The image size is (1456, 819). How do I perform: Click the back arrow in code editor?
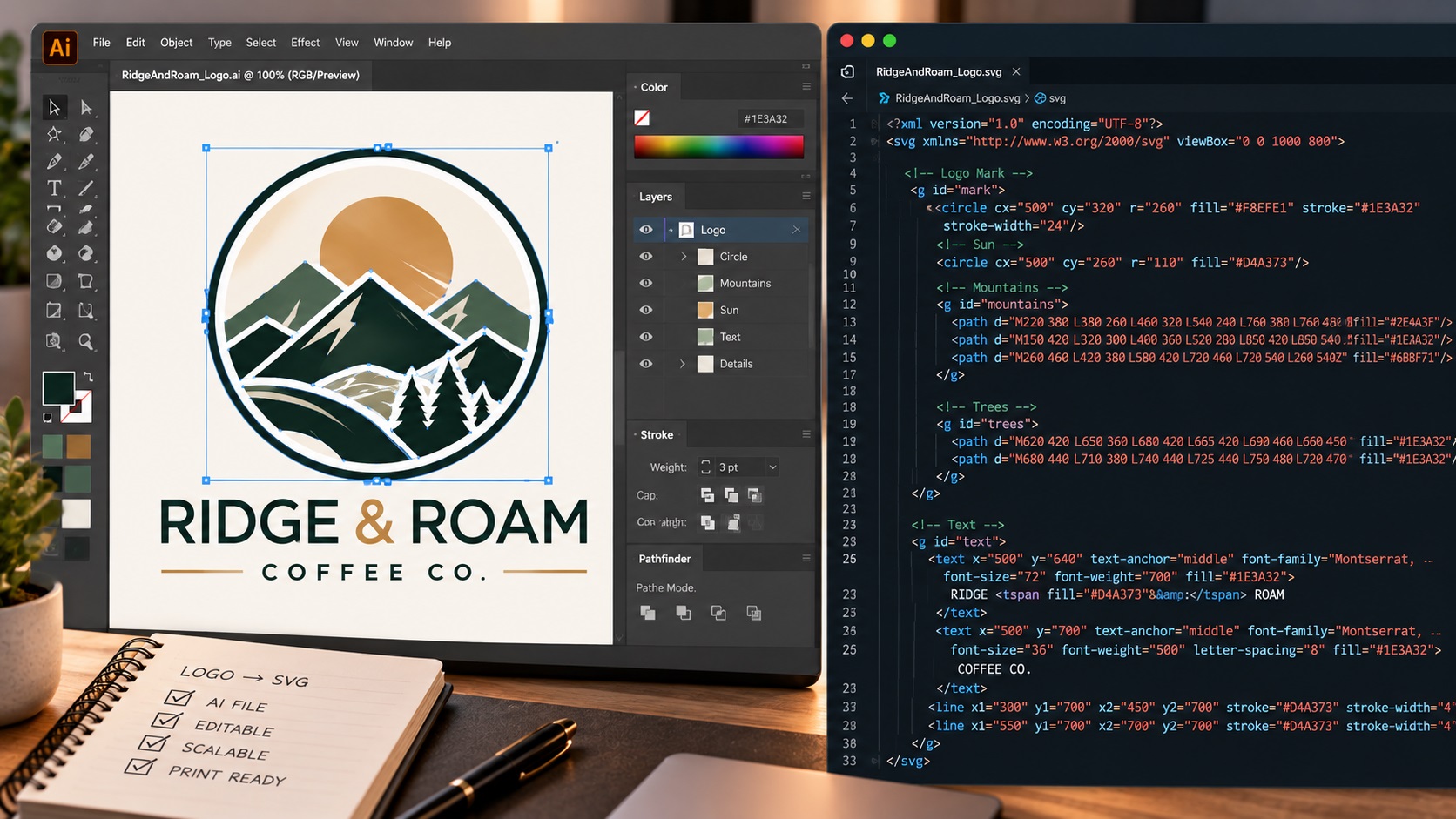(847, 98)
